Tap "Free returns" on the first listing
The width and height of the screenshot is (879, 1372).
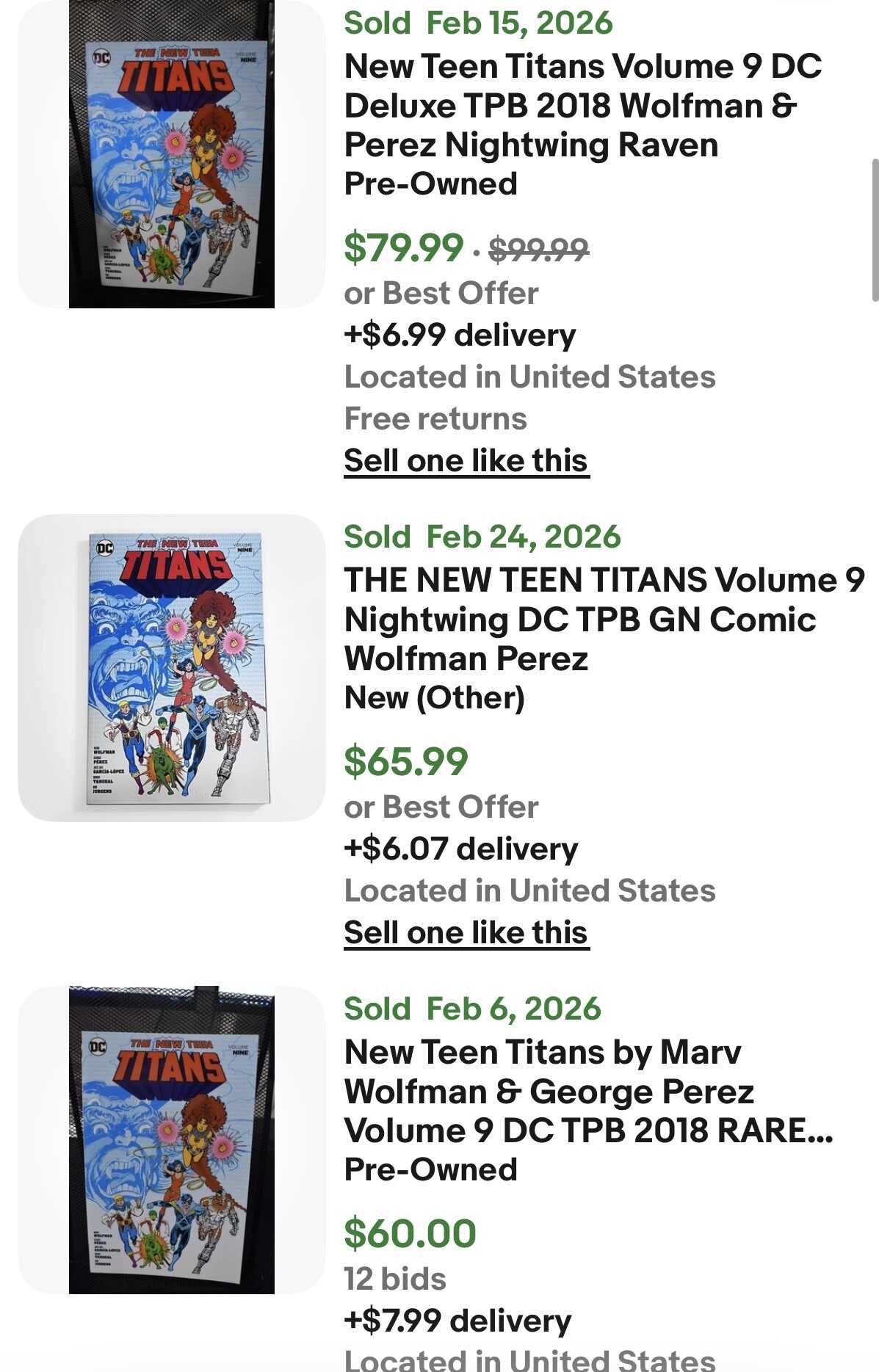(435, 419)
